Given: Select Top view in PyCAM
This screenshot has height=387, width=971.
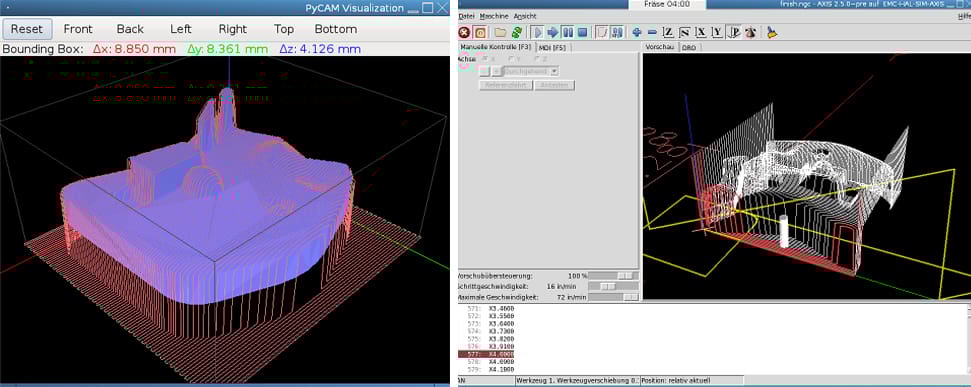Looking at the screenshot, I should click(284, 29).
